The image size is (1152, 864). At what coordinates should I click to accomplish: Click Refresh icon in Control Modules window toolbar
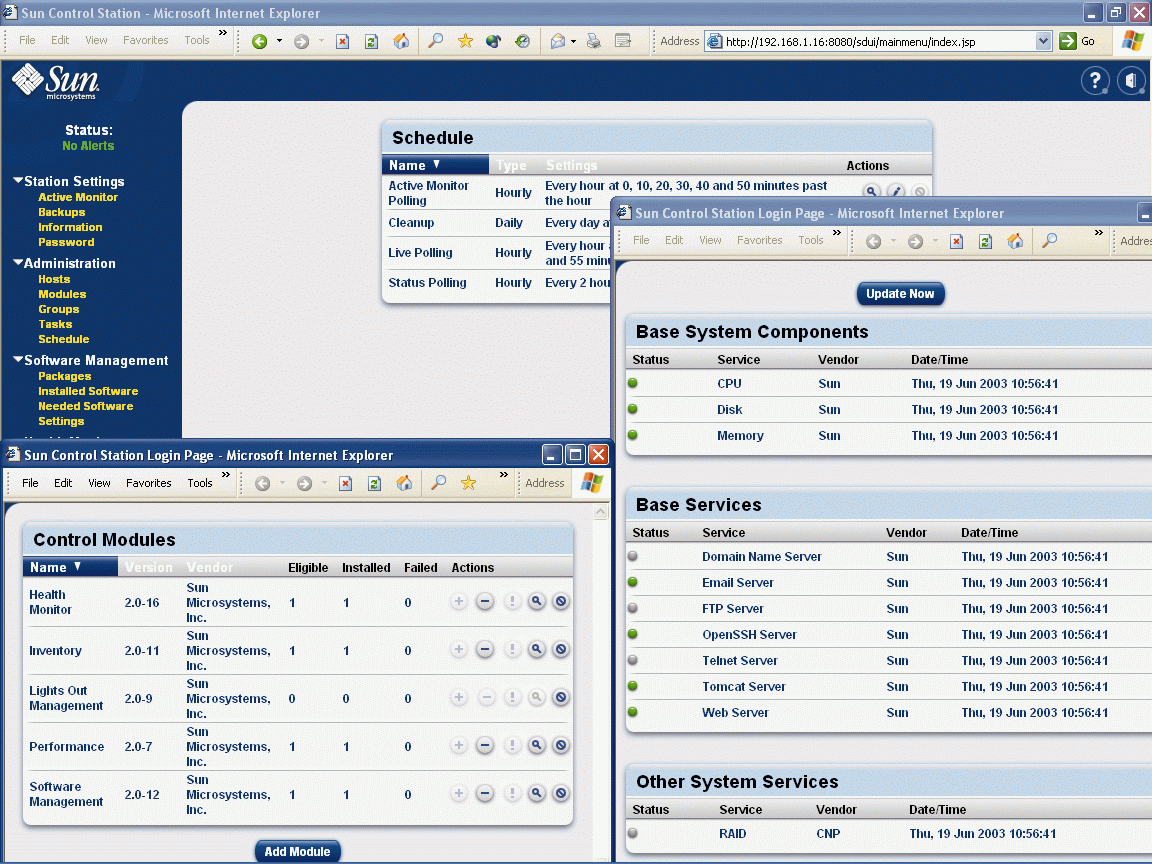coord(375,483)
